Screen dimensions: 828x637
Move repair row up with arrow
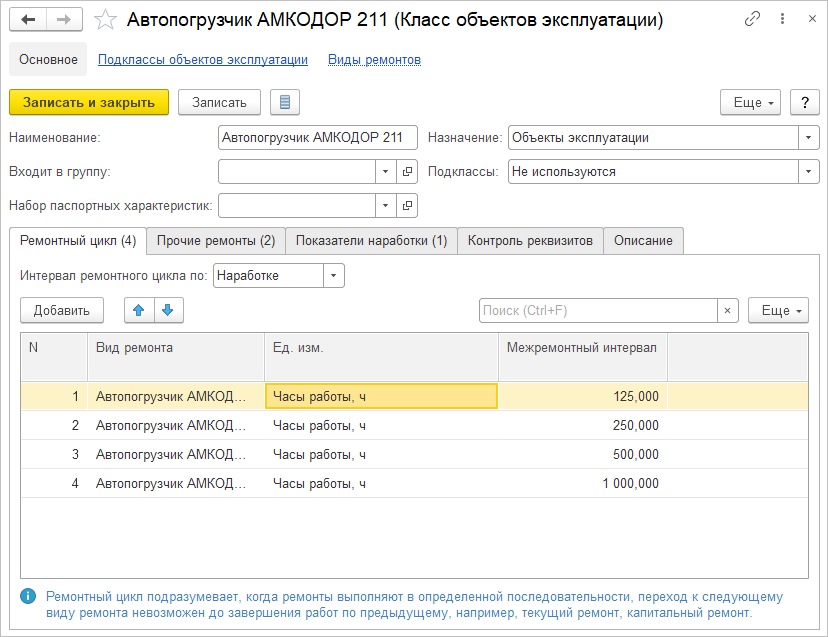(139, 310)
